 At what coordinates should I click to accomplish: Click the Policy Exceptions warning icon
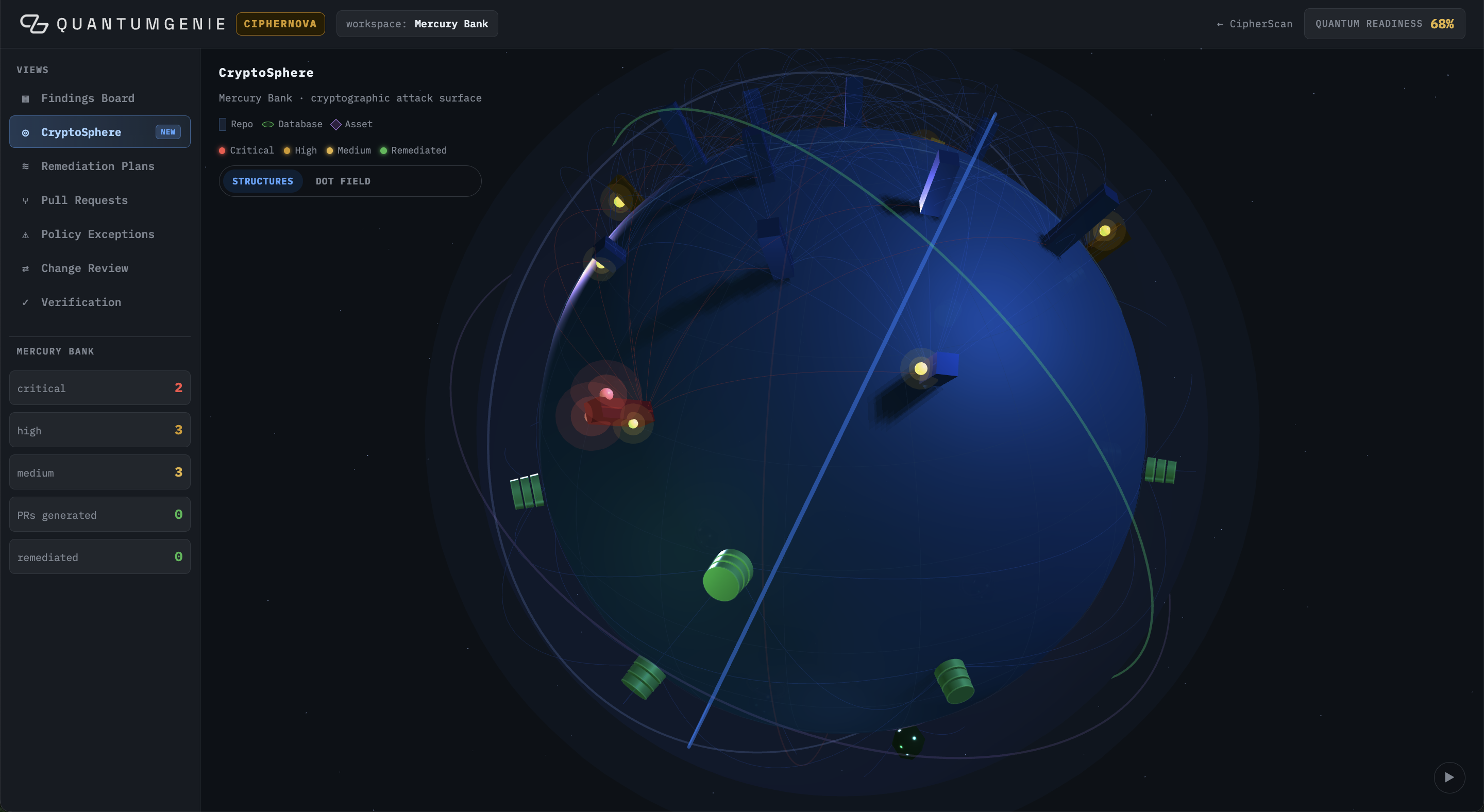pos(25,234)
